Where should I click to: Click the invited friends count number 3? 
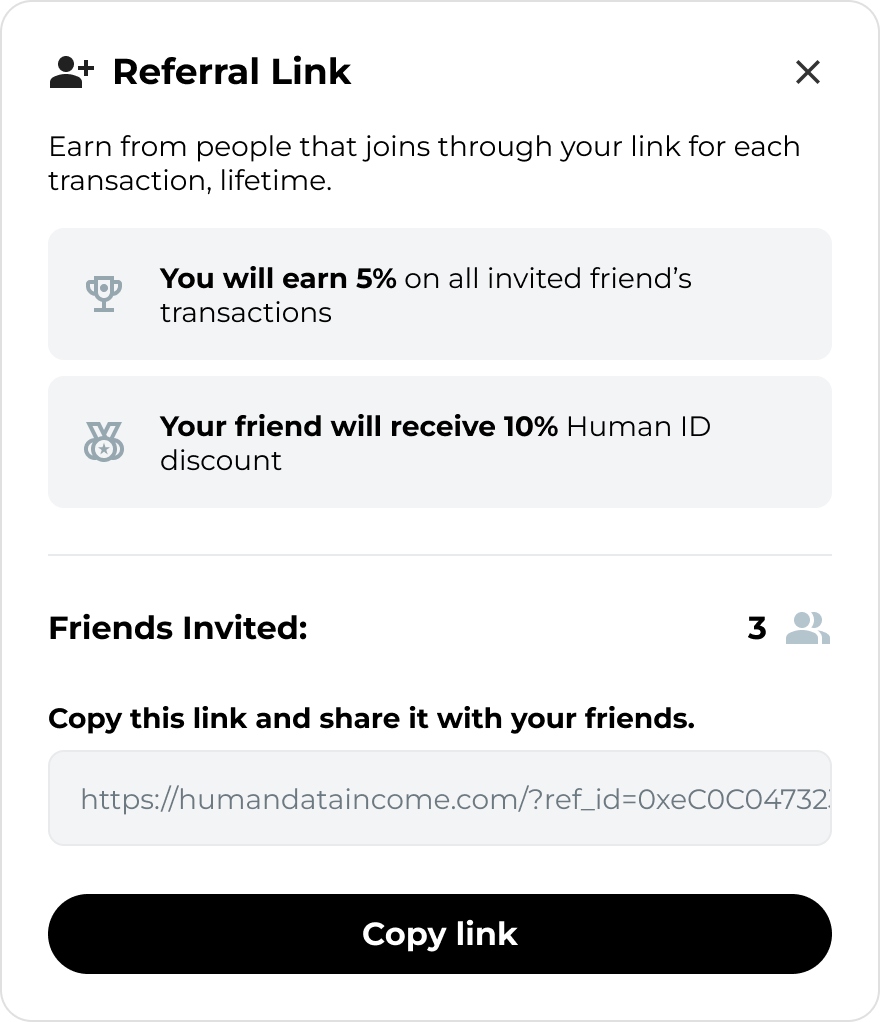point(757,628)
